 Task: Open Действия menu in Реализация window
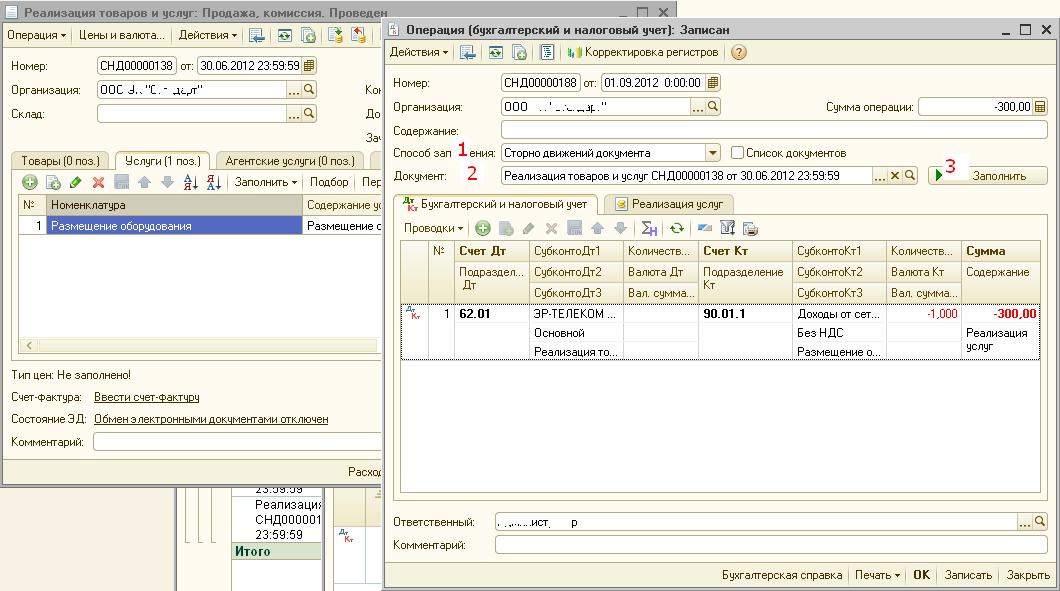[x=208, y=35]
